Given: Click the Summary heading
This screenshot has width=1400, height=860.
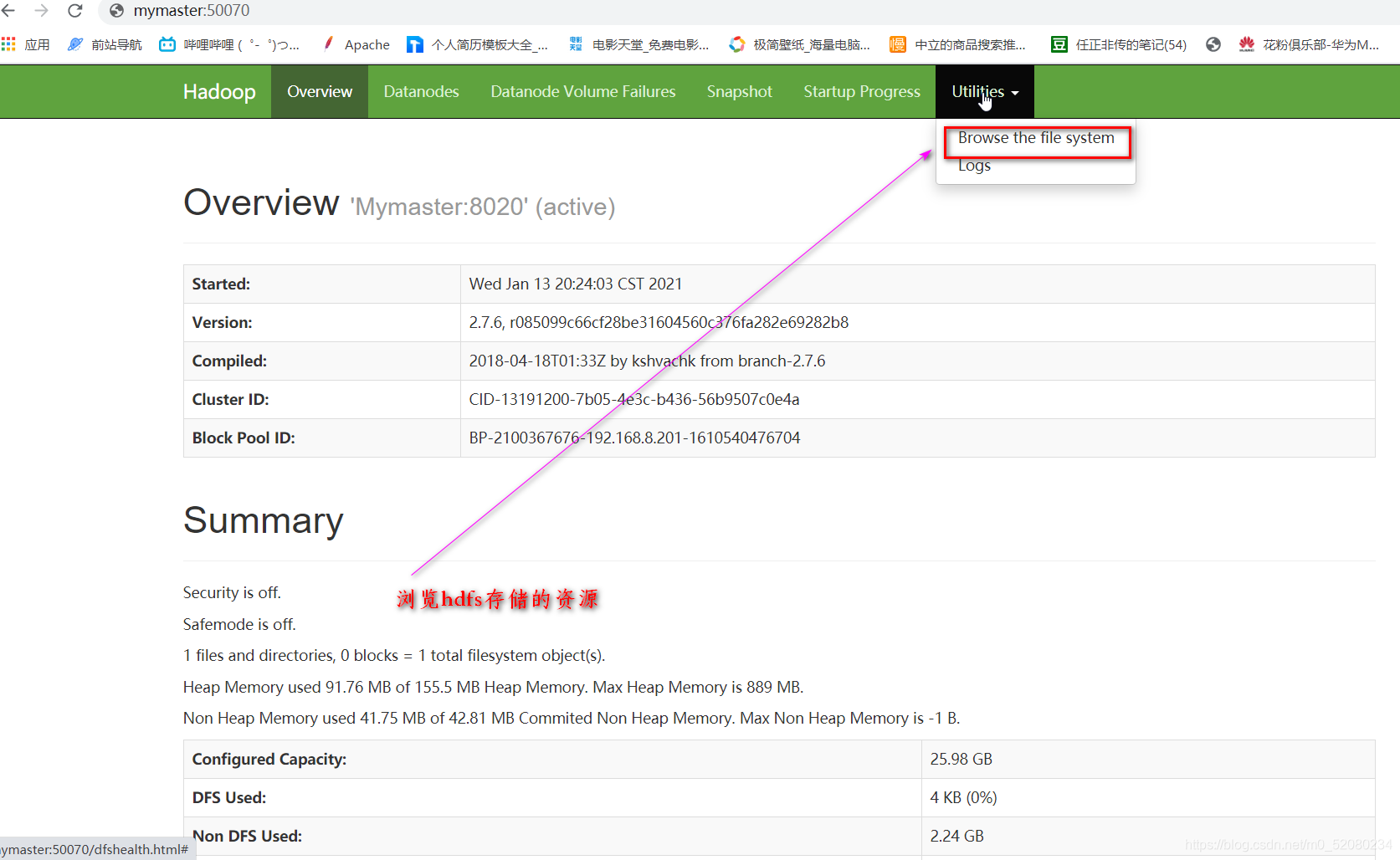Looking at the screenshot, I should click(x=264, y=520).
